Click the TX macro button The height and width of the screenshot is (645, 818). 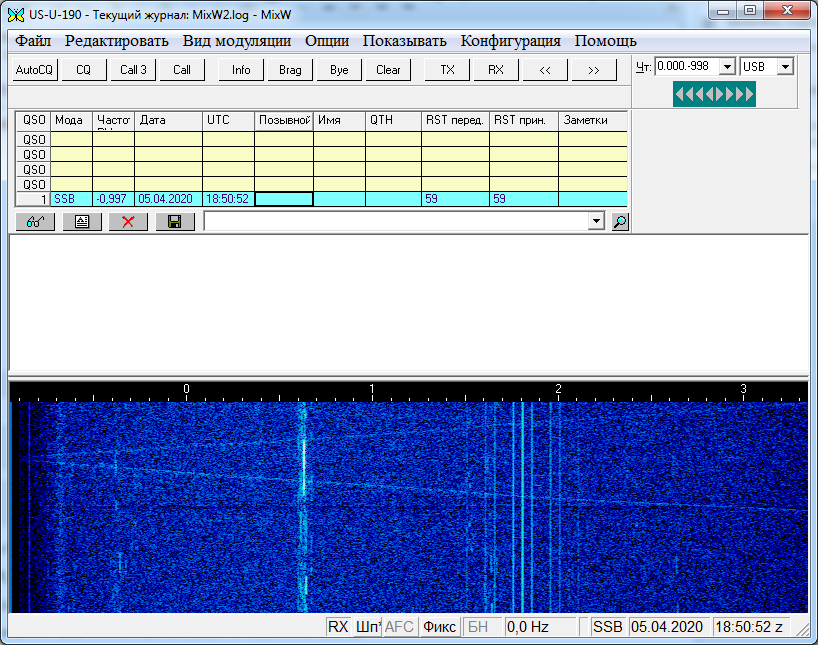tap(447, 70)
